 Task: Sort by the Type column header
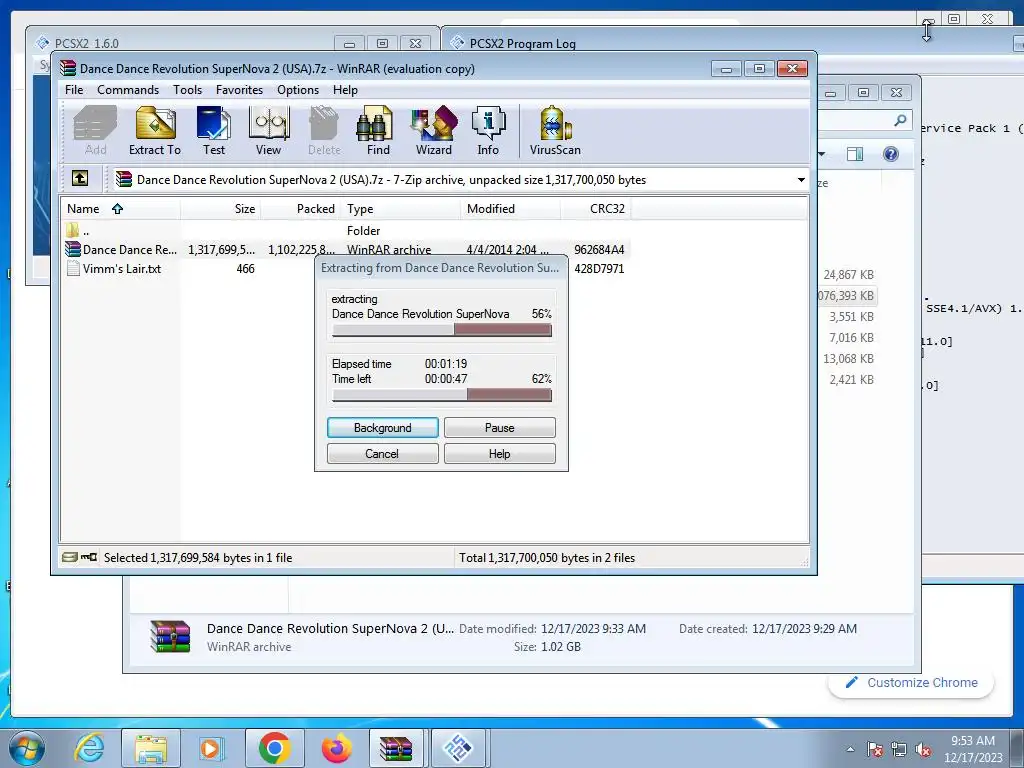click(x=401, y=209)
